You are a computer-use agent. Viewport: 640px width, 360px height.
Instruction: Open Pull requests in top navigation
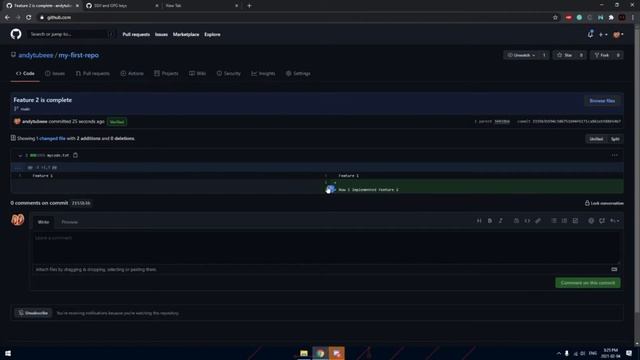click(136, 34)
